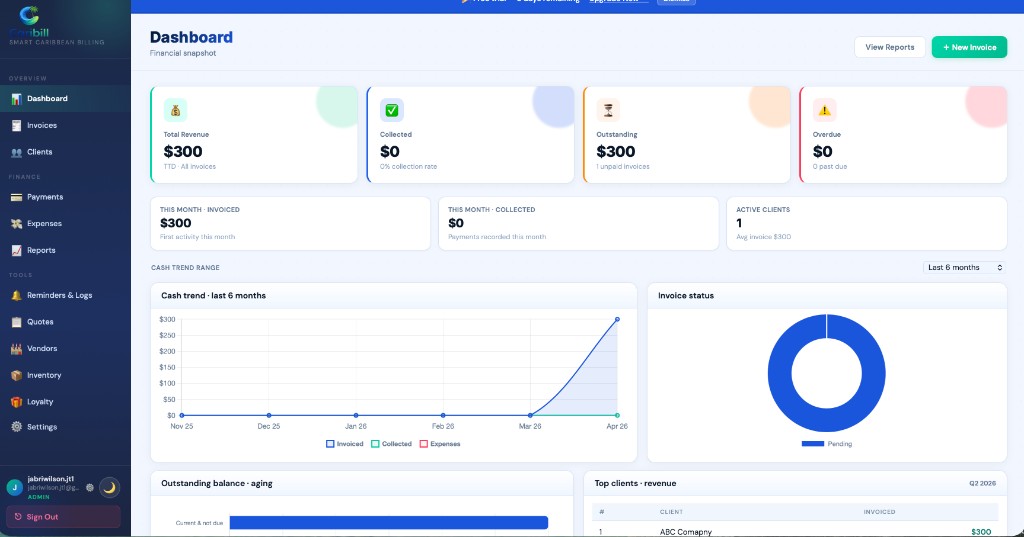
Task: Go to Dashboard in the sidebar
Action: point(65,99)
